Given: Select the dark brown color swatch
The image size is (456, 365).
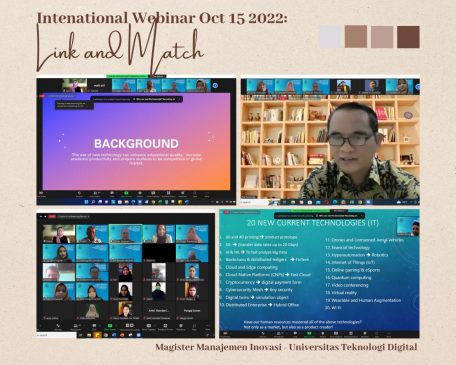Looking at the screenshot, I should [408, 37].
